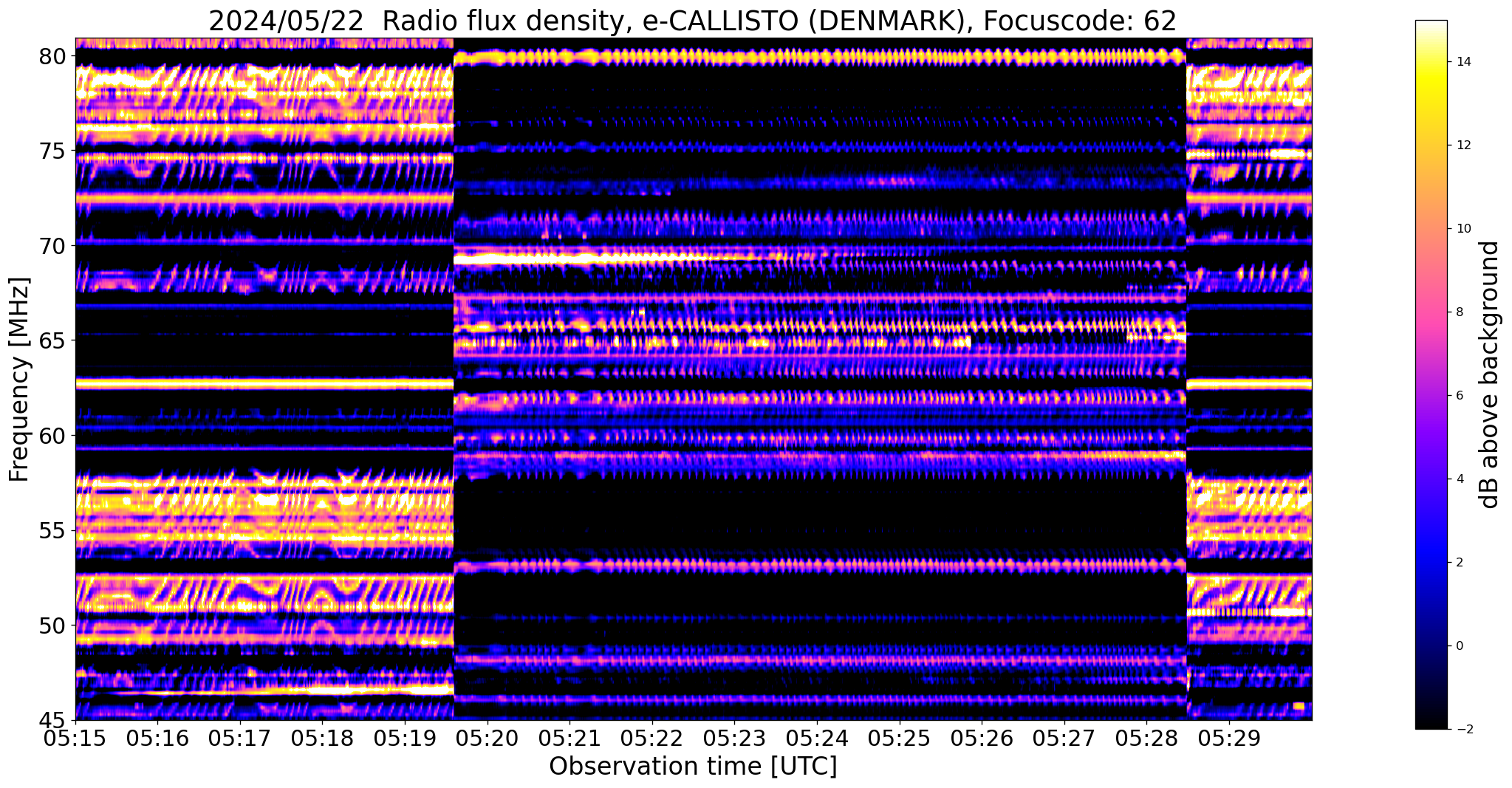This screenshot has height=788, width=1512.
Task: Click the 60 MHz frequency tick label
Action: 52,436
